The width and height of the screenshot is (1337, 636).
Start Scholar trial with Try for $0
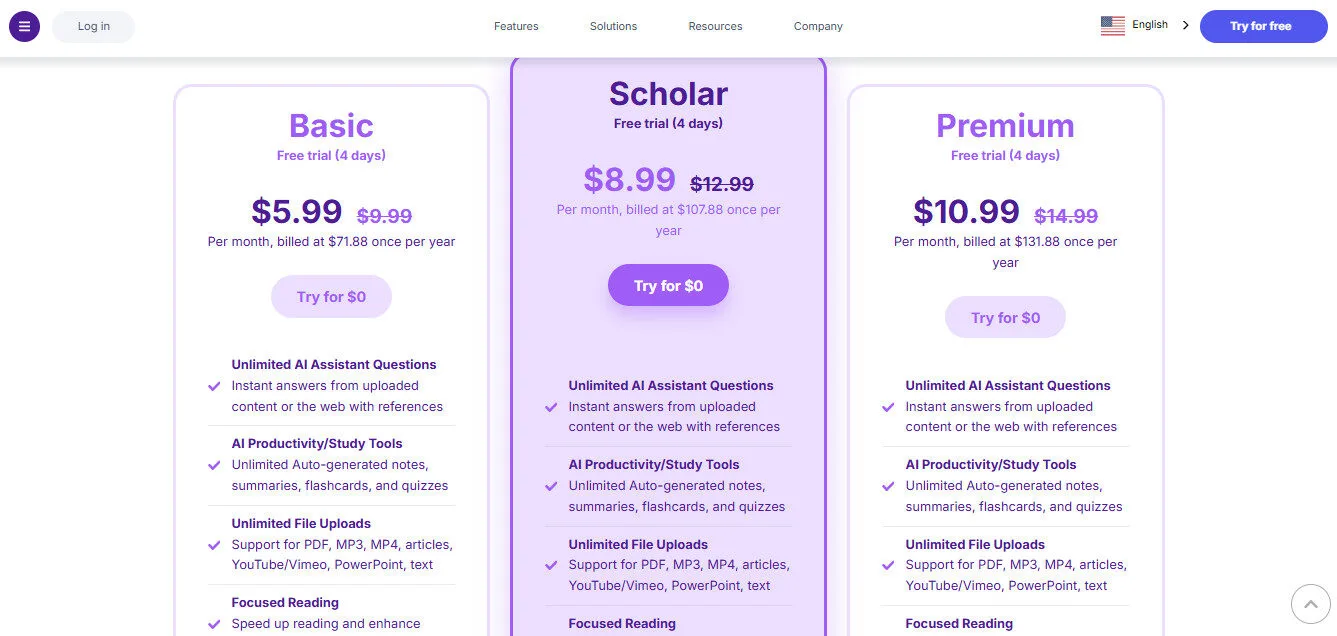(x=668, y=285)
